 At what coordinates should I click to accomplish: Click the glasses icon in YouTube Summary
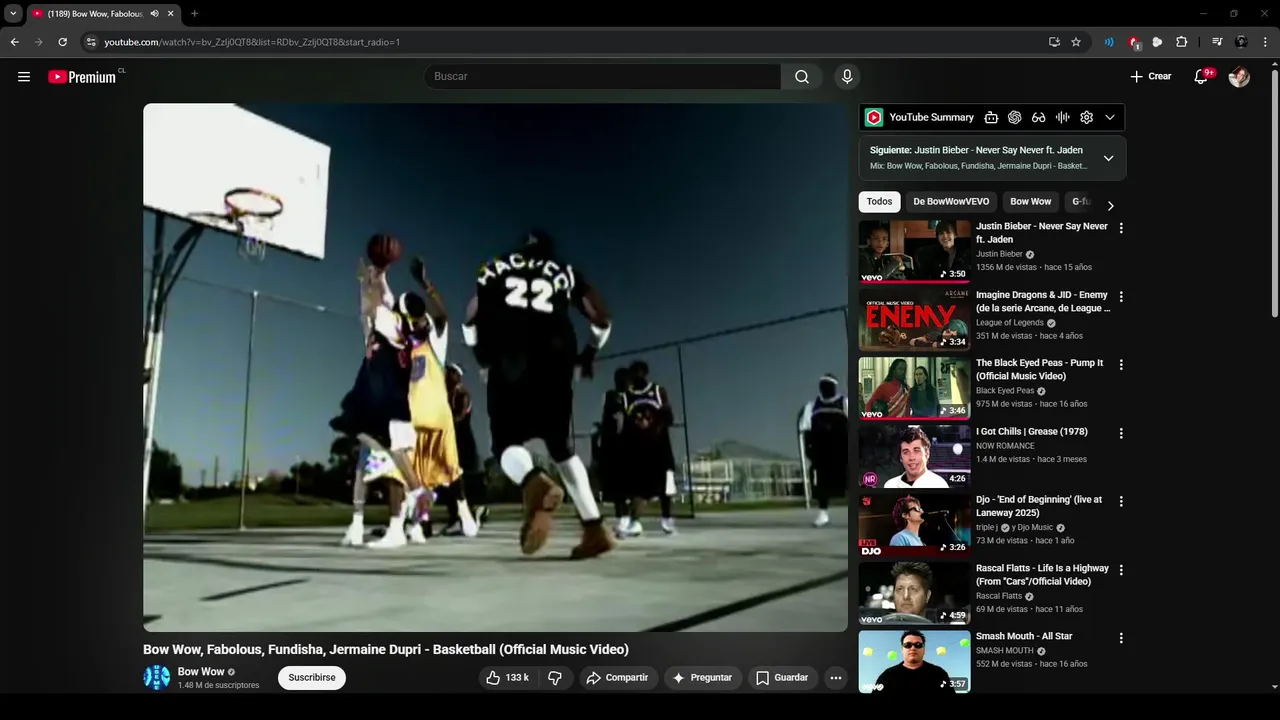(x=1039, y=117)
